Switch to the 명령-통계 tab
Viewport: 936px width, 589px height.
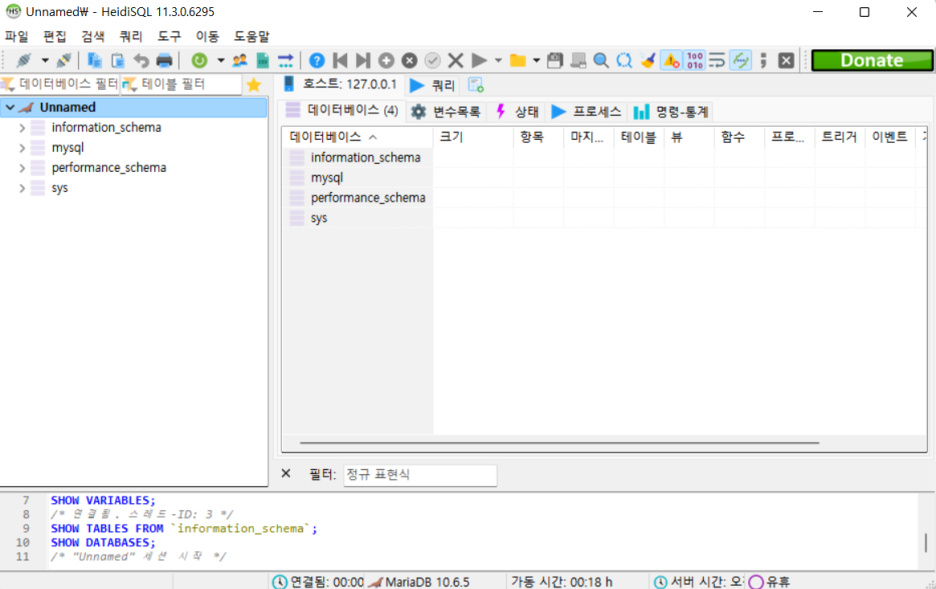click(x=671, y=112)
